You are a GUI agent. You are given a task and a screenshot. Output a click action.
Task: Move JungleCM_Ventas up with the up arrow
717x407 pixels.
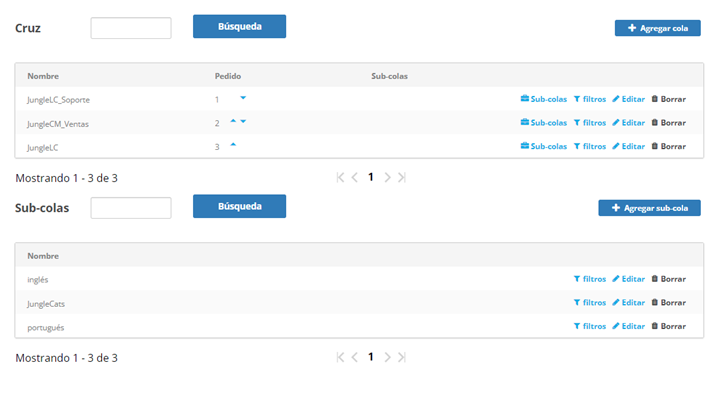click(233, 121)
